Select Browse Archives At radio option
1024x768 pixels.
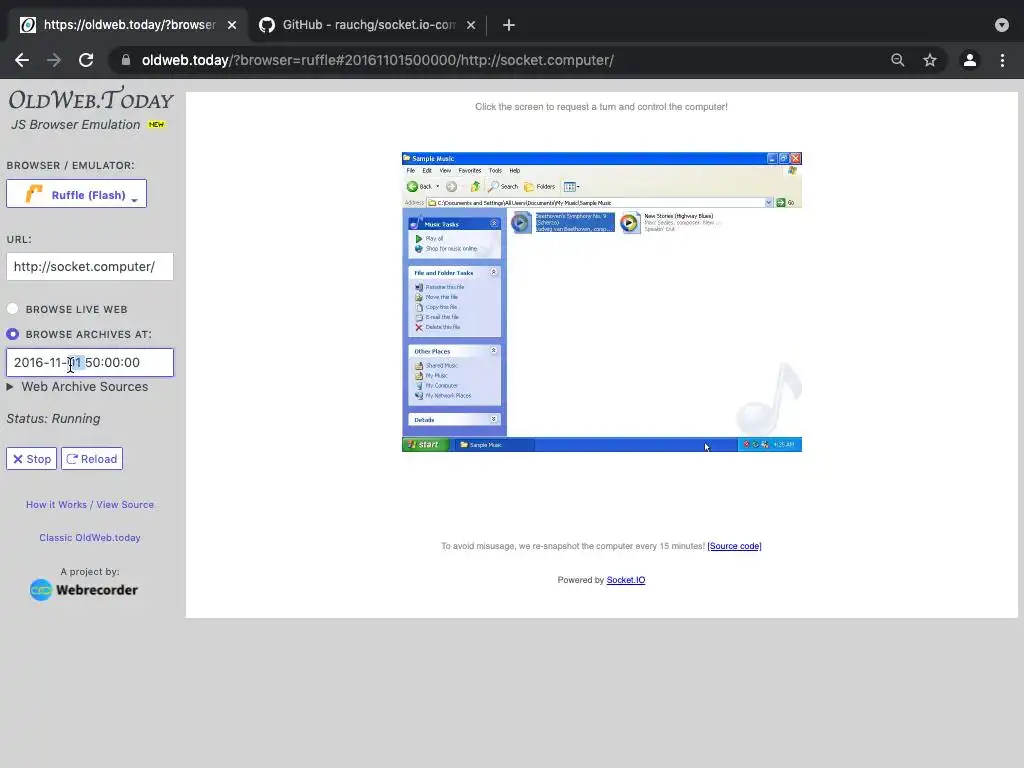[x=12, y=334]
